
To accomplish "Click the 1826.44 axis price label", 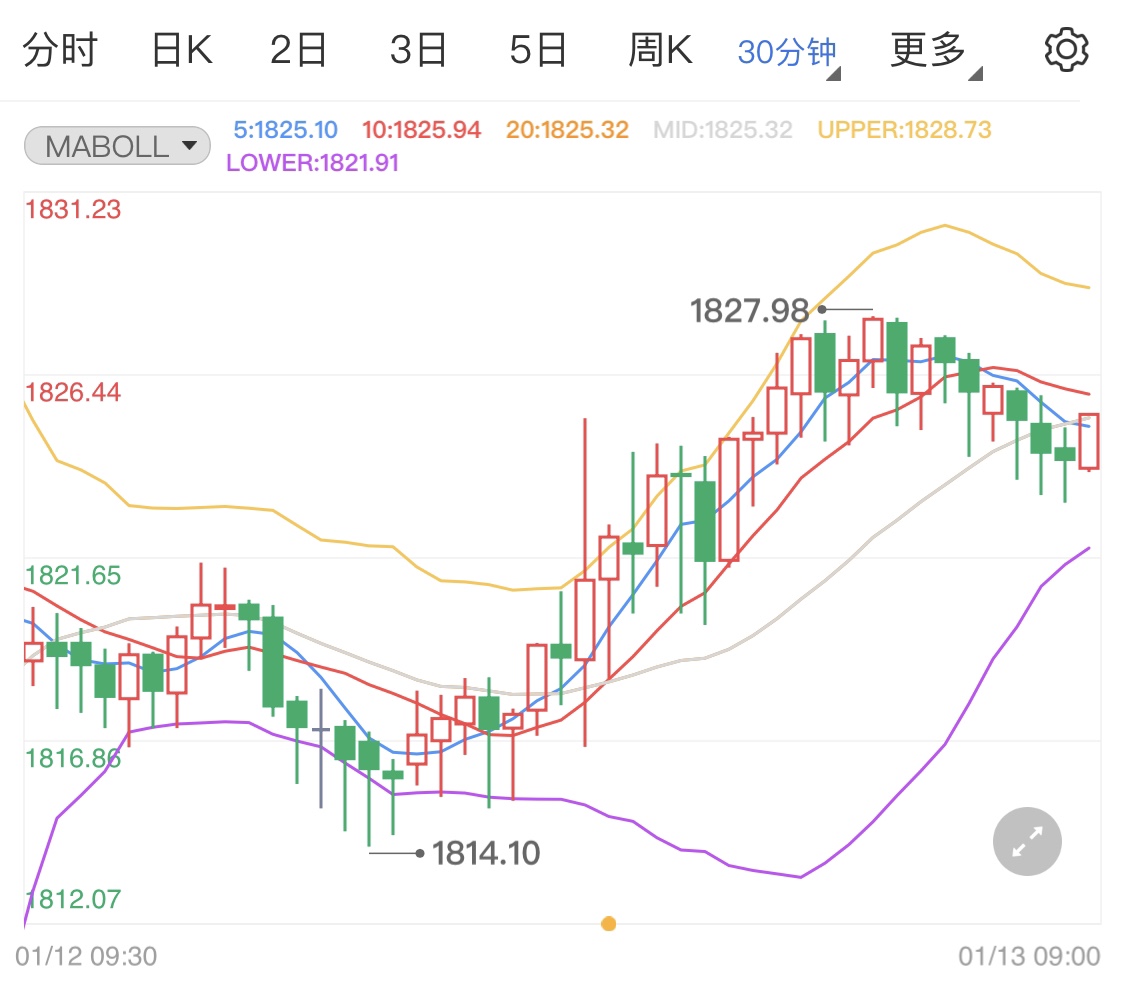I will pos(73,393).
